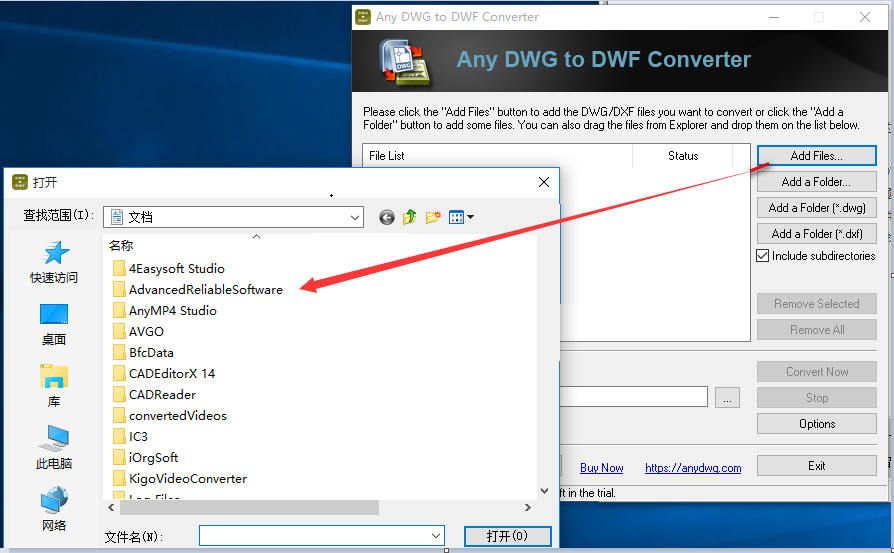Click Add a Folder (*.dwg) button

[x=816, y=208]
